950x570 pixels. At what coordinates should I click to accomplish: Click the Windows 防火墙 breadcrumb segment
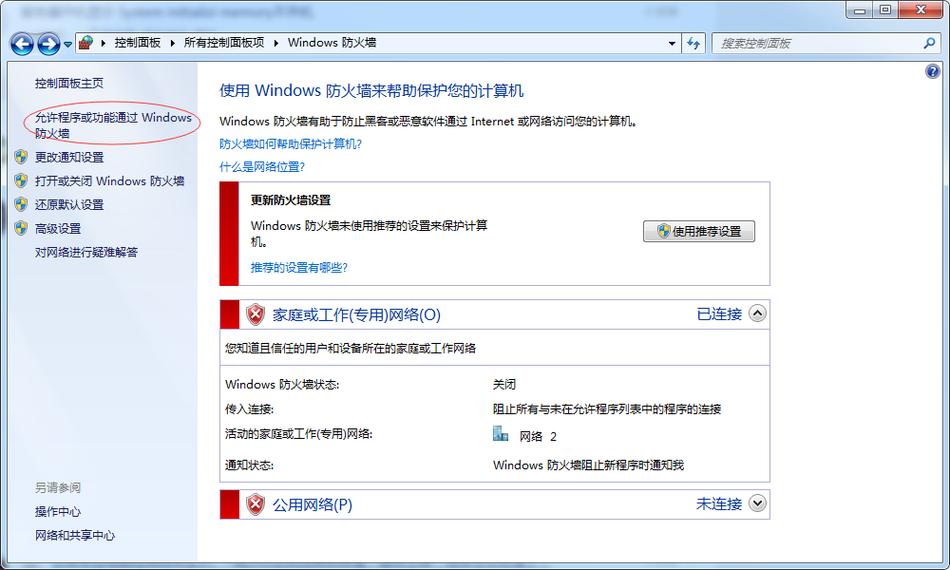(x=332, y=42)
